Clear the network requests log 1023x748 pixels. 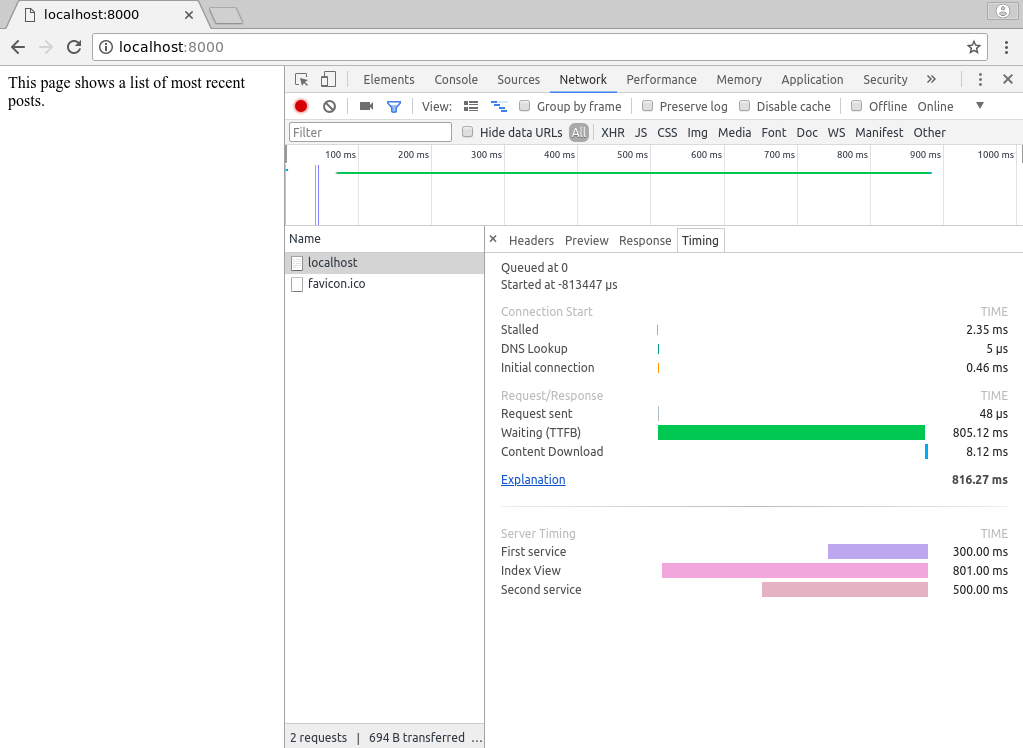pos(328,105)
